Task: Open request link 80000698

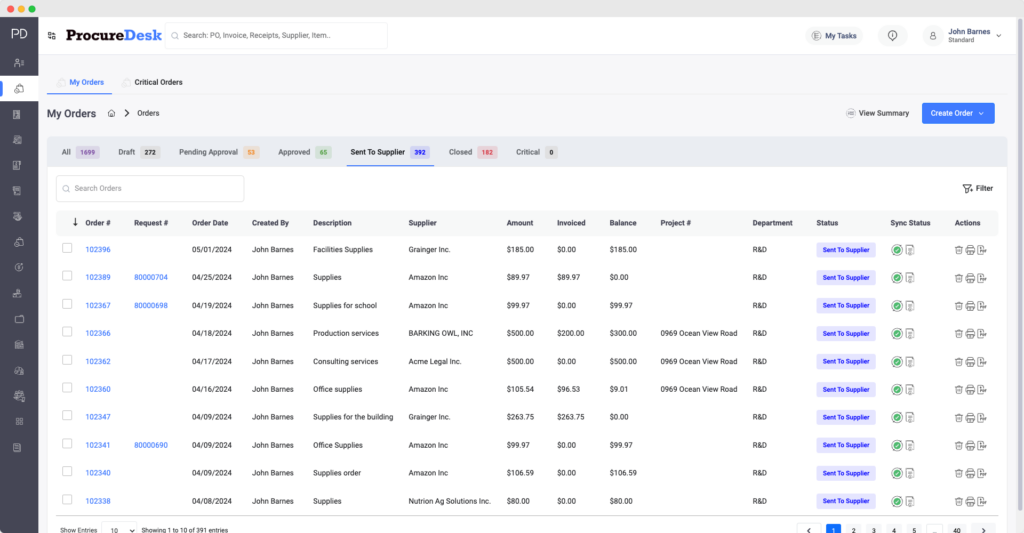Action: 151,306
